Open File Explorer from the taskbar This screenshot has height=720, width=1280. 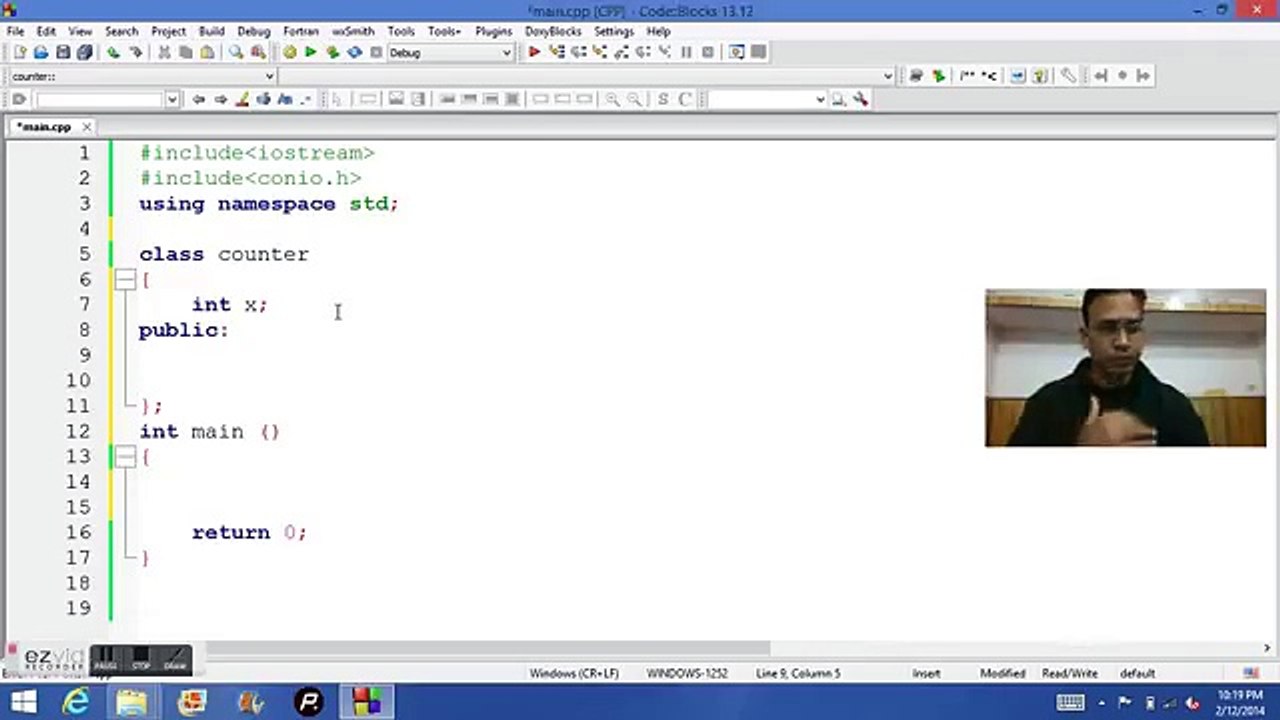[132, 702]
